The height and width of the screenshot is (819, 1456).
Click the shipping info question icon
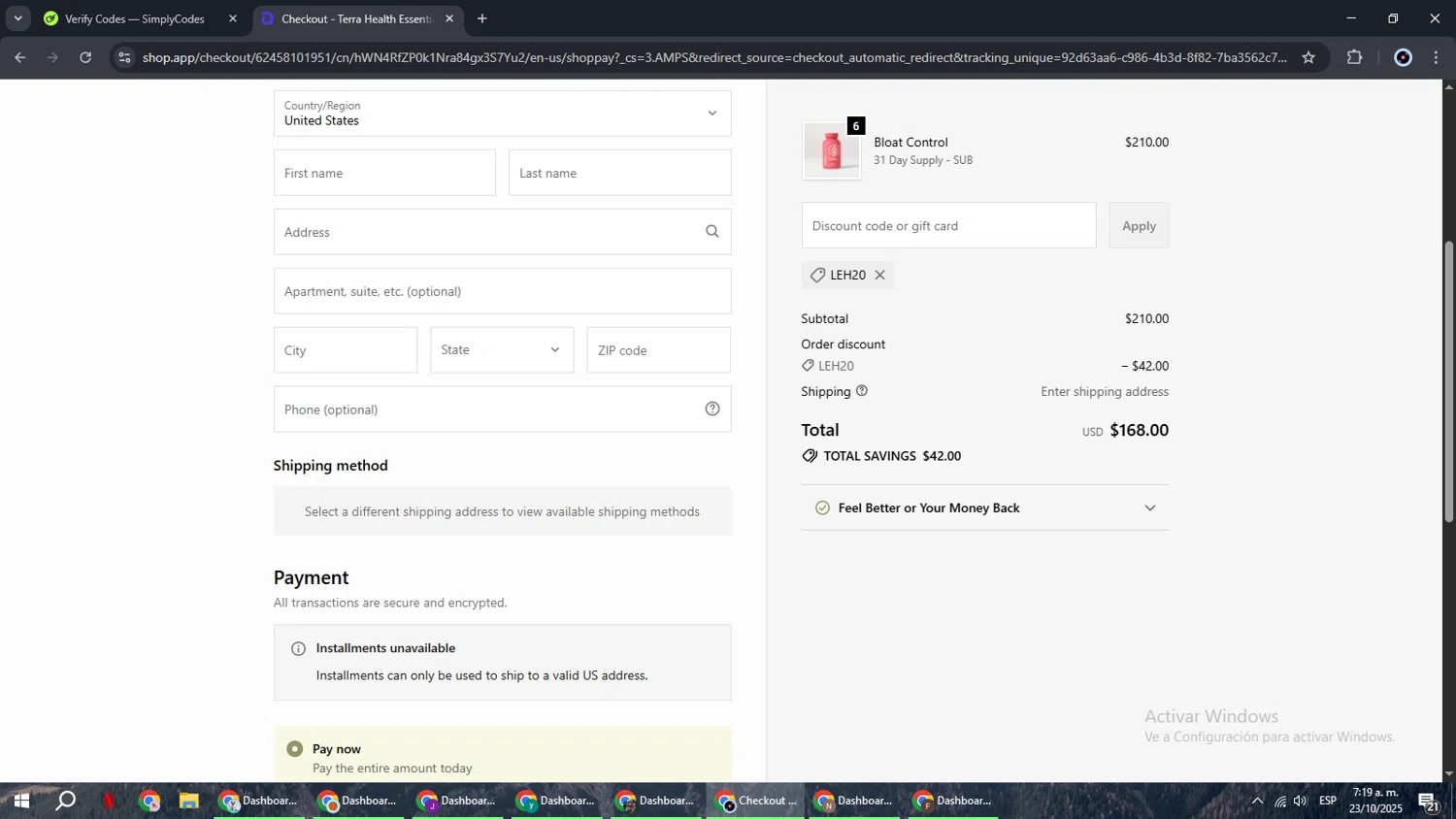coord(862,391)
